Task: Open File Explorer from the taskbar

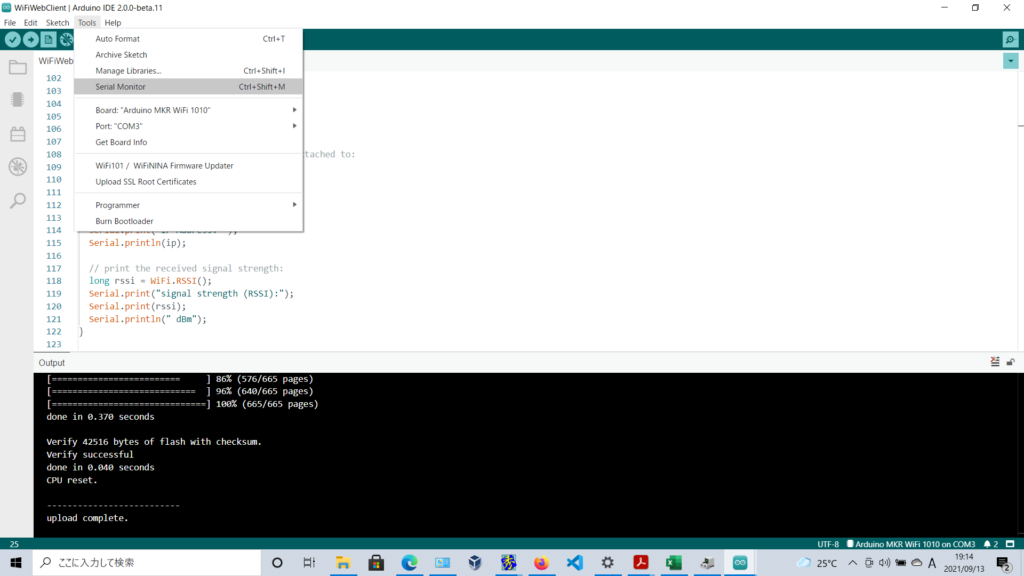Action: tap(343, 562)
